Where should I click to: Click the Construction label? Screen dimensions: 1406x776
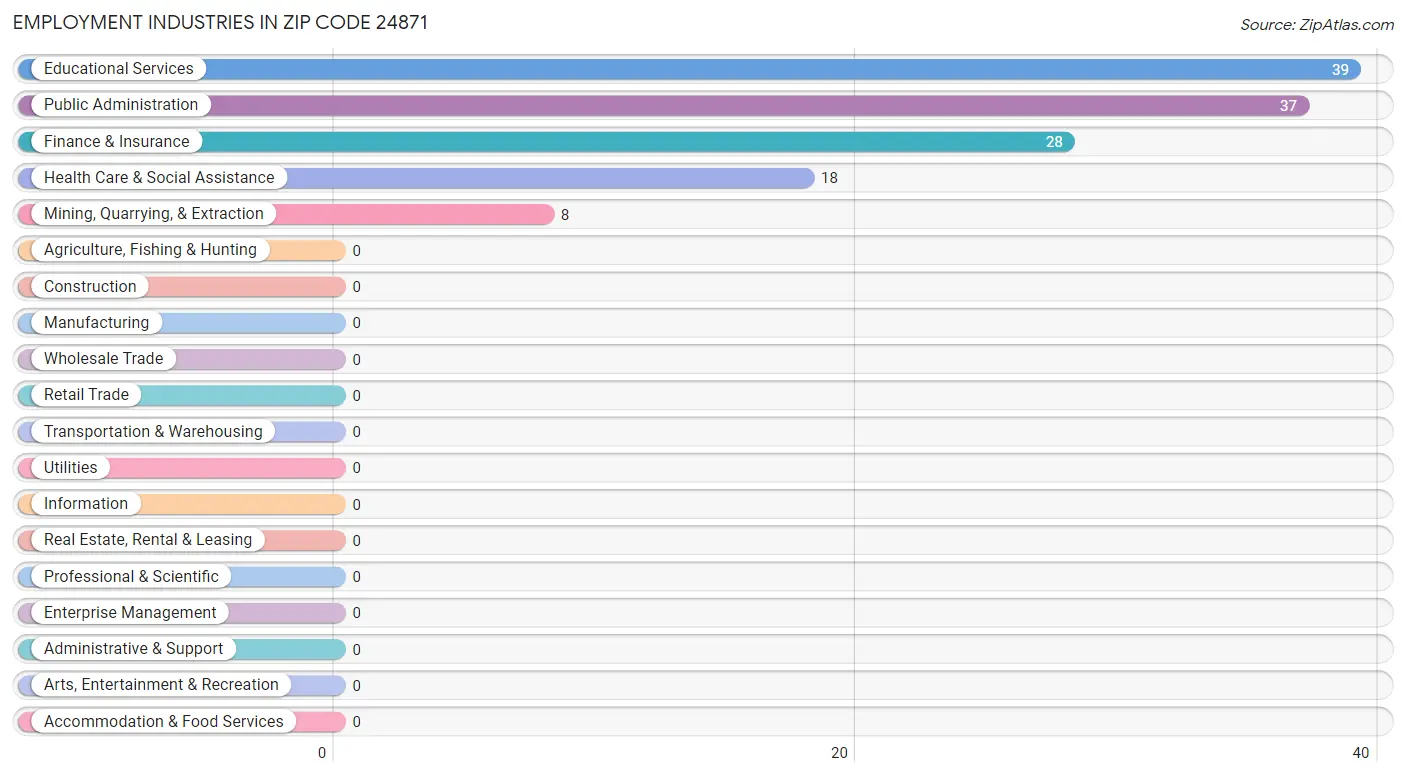tap(90, 287)
